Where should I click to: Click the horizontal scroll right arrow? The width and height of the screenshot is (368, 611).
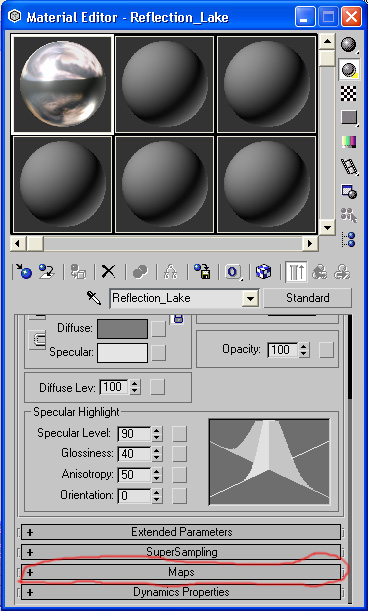[x=310, y=244]
